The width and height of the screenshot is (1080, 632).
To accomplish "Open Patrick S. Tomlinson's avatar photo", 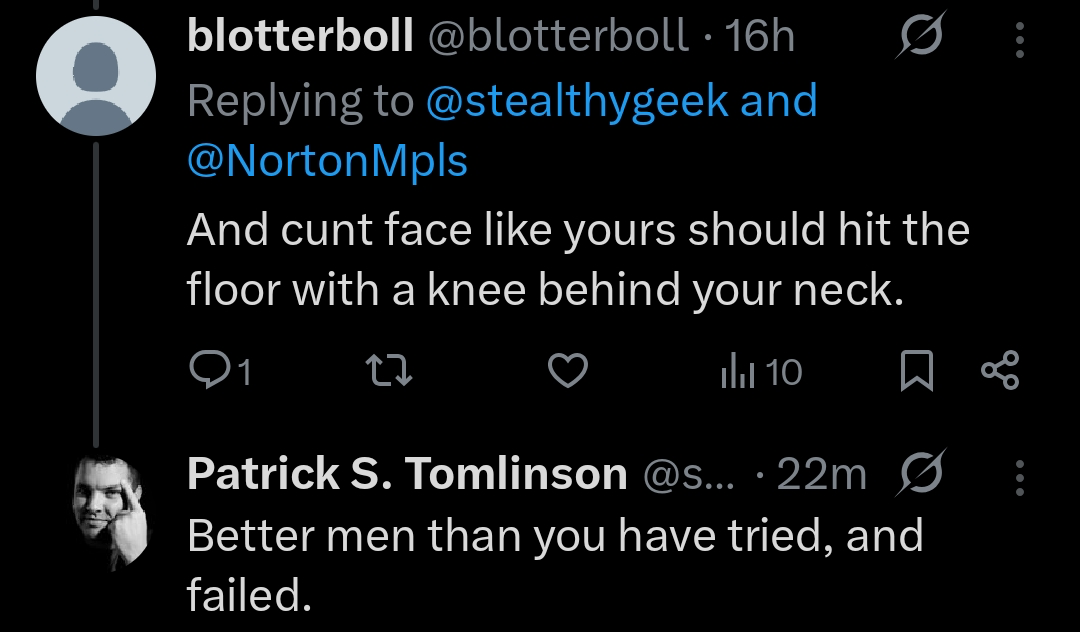I will 110,512.
